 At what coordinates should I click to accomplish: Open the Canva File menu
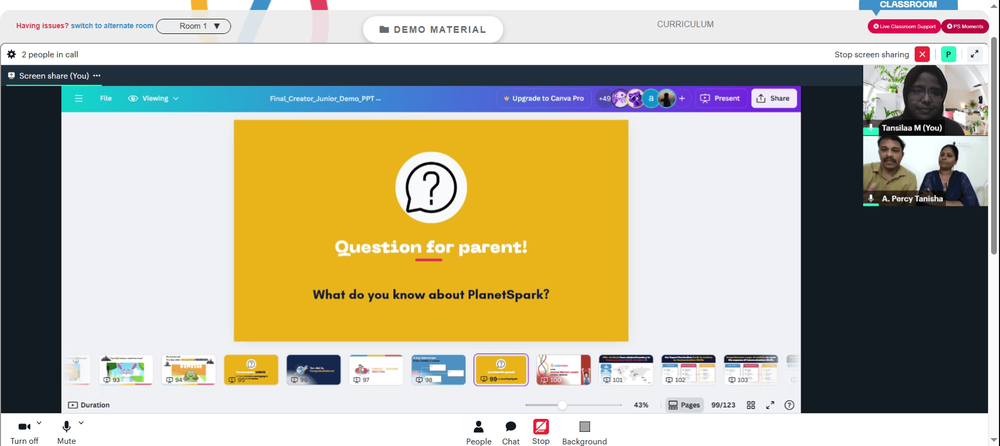click(106, 98)
